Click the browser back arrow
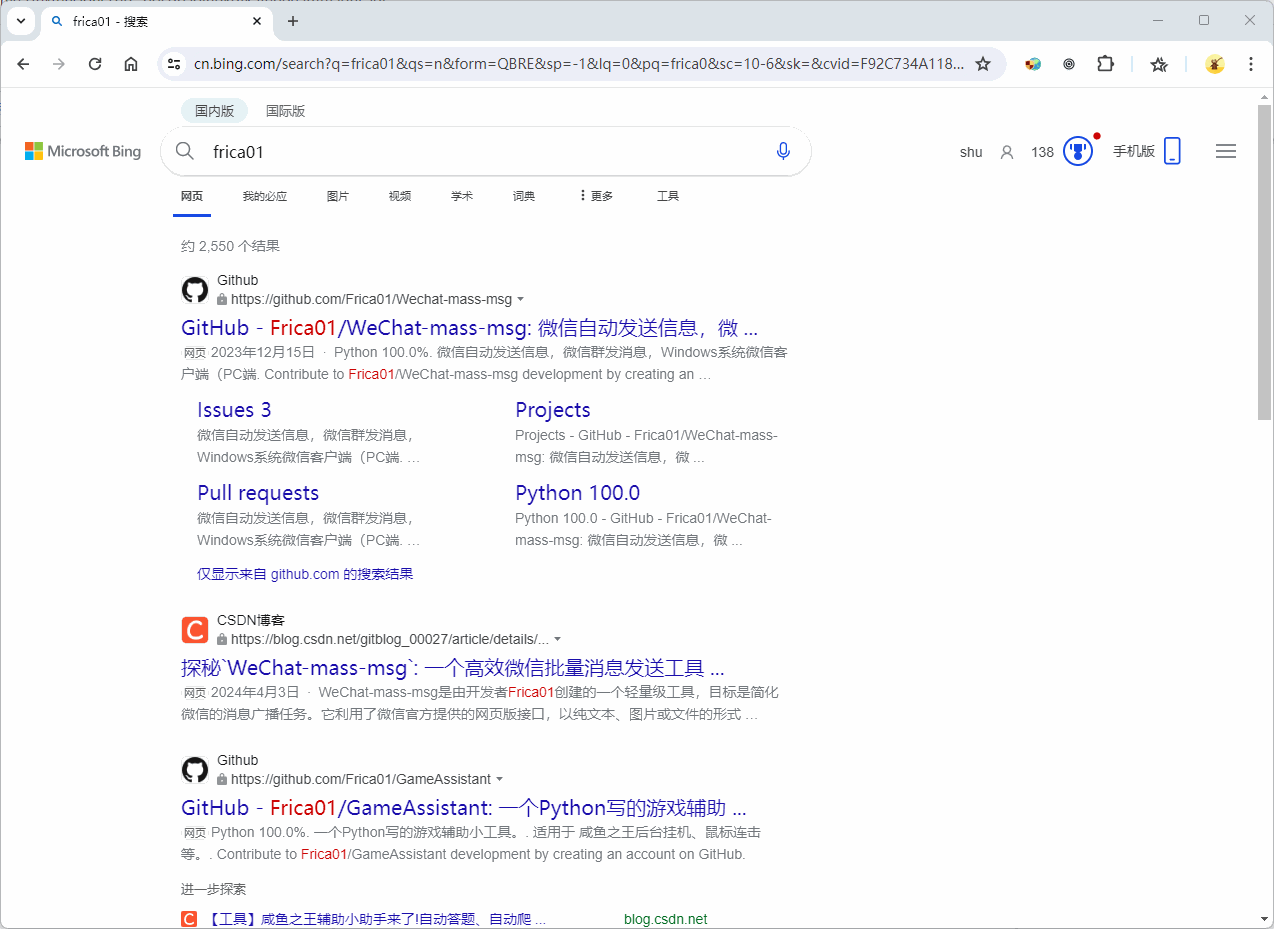This screenshot has width=1274, height=929. (24, 64)
